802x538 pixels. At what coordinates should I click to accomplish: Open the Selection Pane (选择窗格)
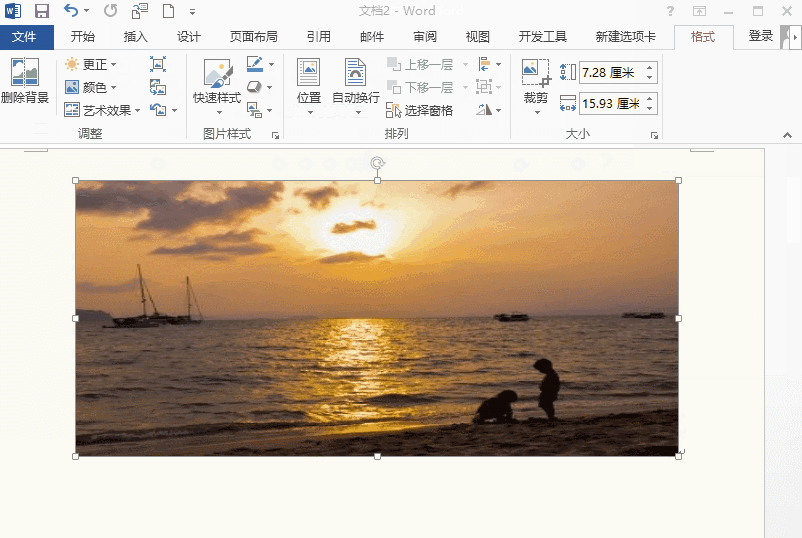pos(420,110)
